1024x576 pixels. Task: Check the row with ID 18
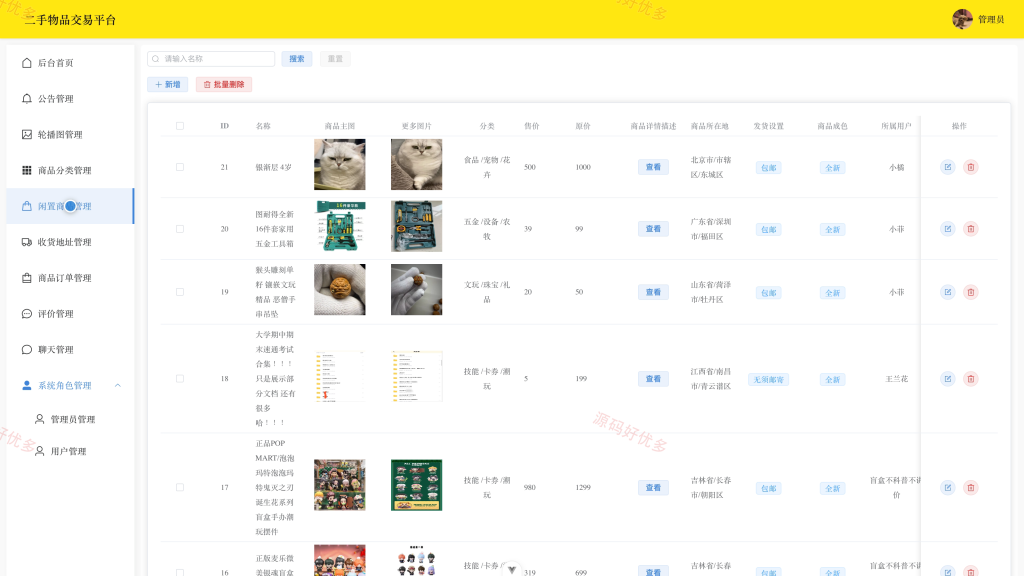point(180,379)
